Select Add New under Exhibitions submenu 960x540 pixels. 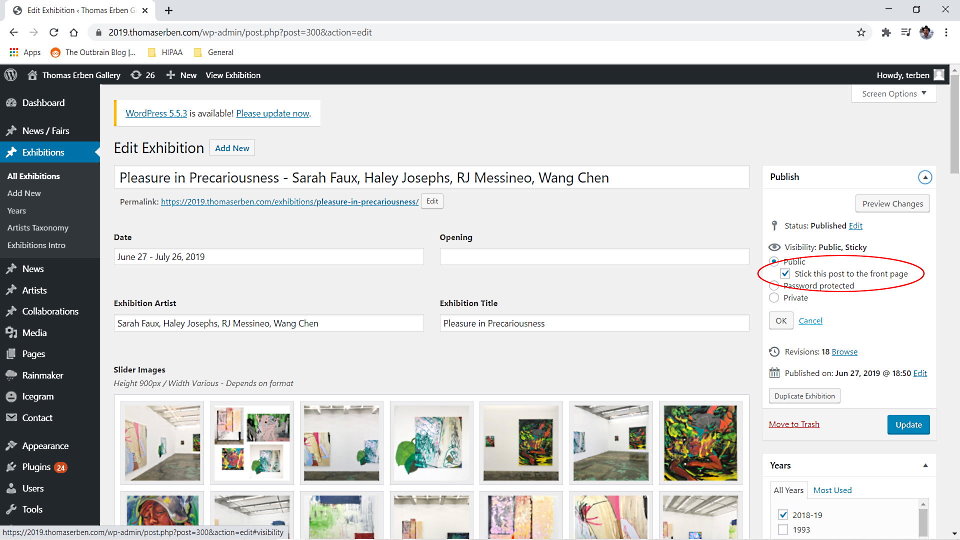click(x=24, y=193)
